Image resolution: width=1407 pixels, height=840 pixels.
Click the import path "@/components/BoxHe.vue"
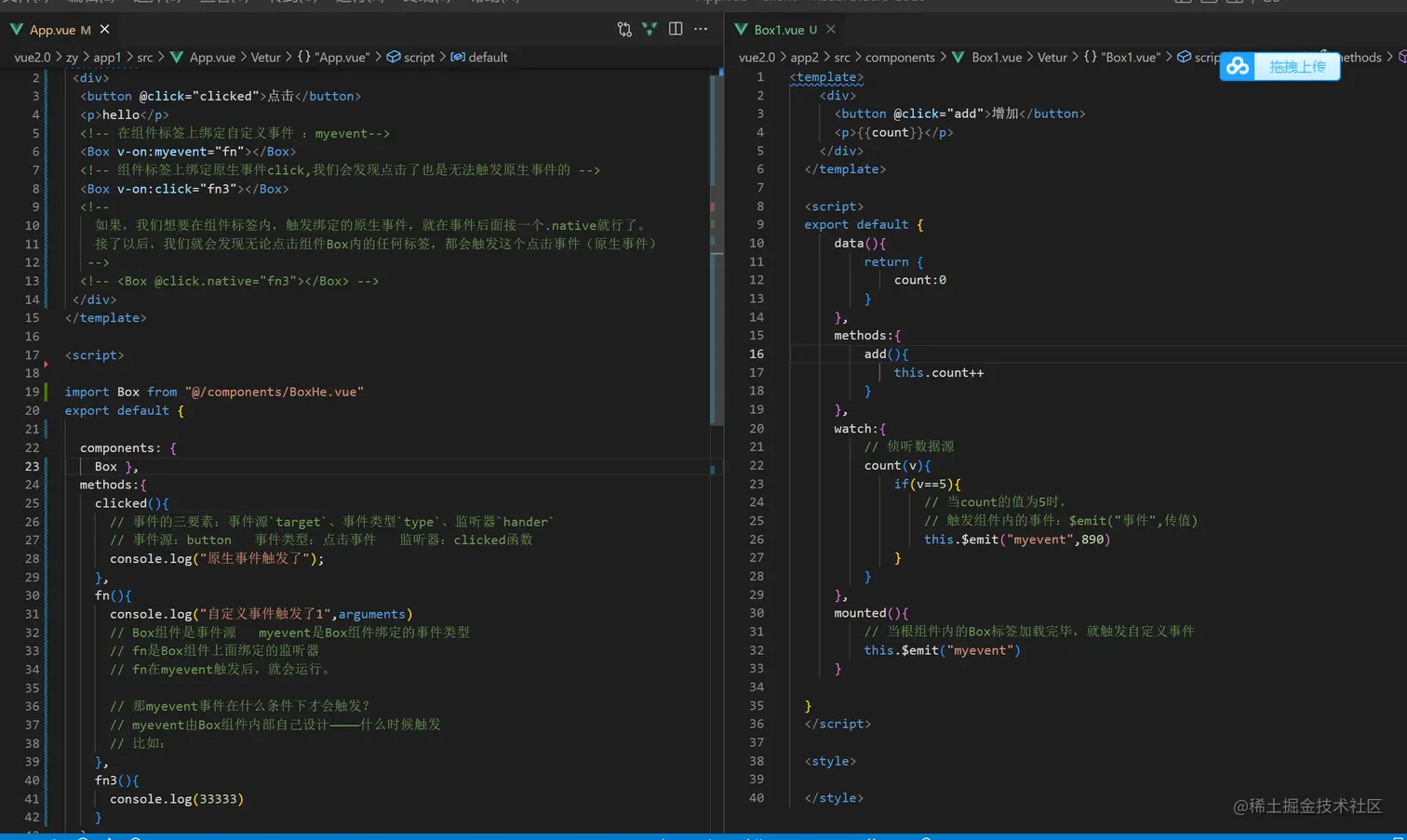tap(275, 392)
